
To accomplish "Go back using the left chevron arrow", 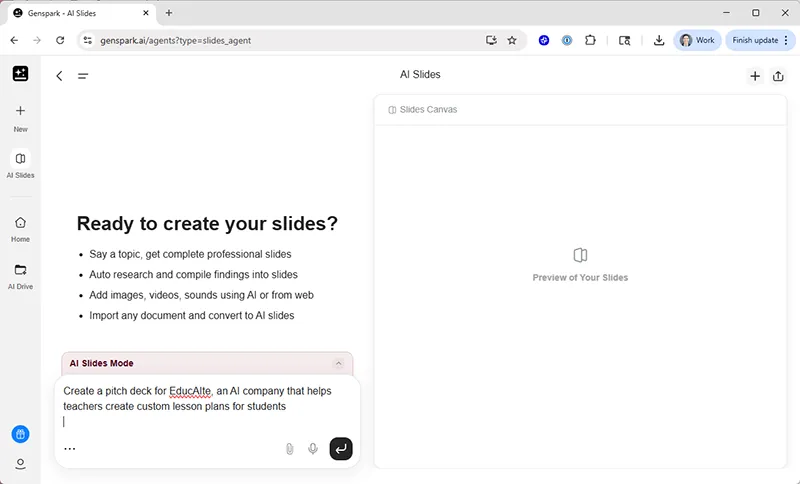I will click(59, 76).
